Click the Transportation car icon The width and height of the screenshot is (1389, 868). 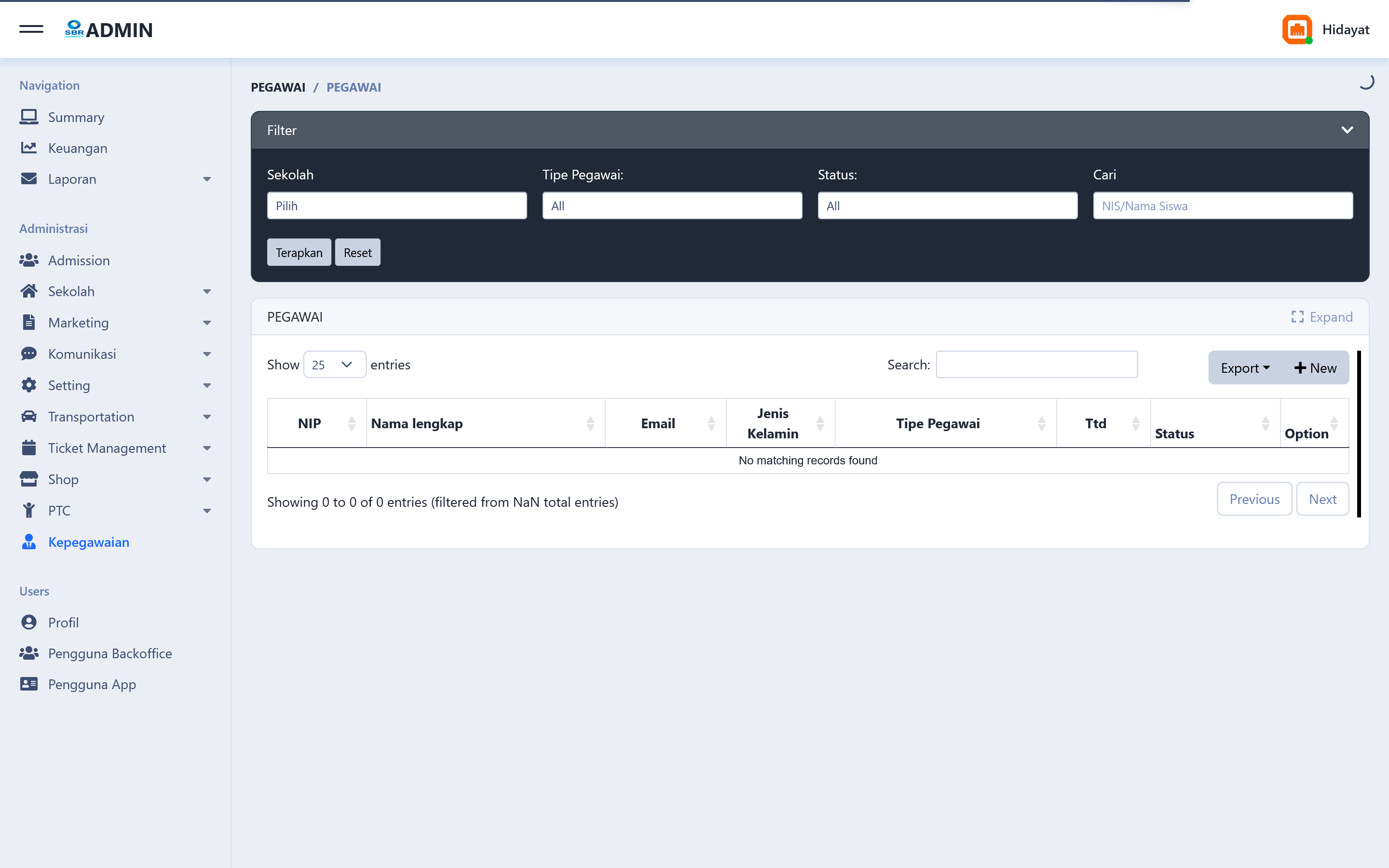pos(29,417)
